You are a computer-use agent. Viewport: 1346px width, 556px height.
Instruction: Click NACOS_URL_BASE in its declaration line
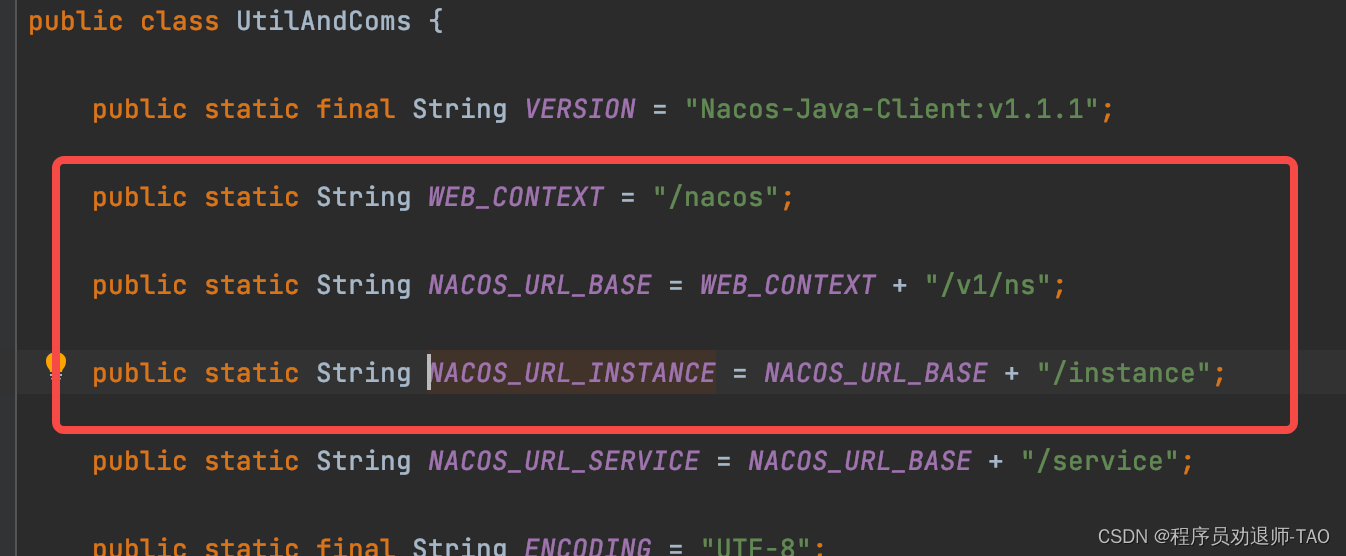click(540, 285)
